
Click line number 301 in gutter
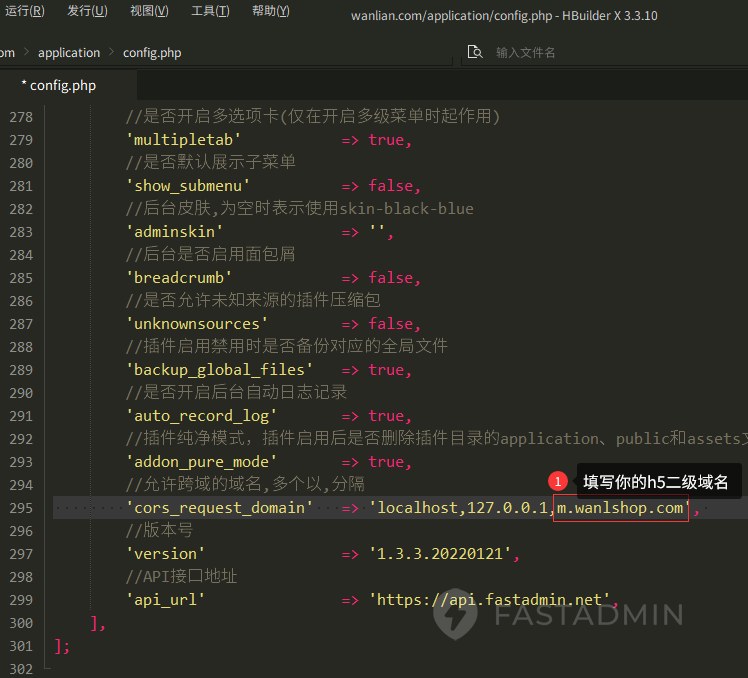[x=21, y=646]
